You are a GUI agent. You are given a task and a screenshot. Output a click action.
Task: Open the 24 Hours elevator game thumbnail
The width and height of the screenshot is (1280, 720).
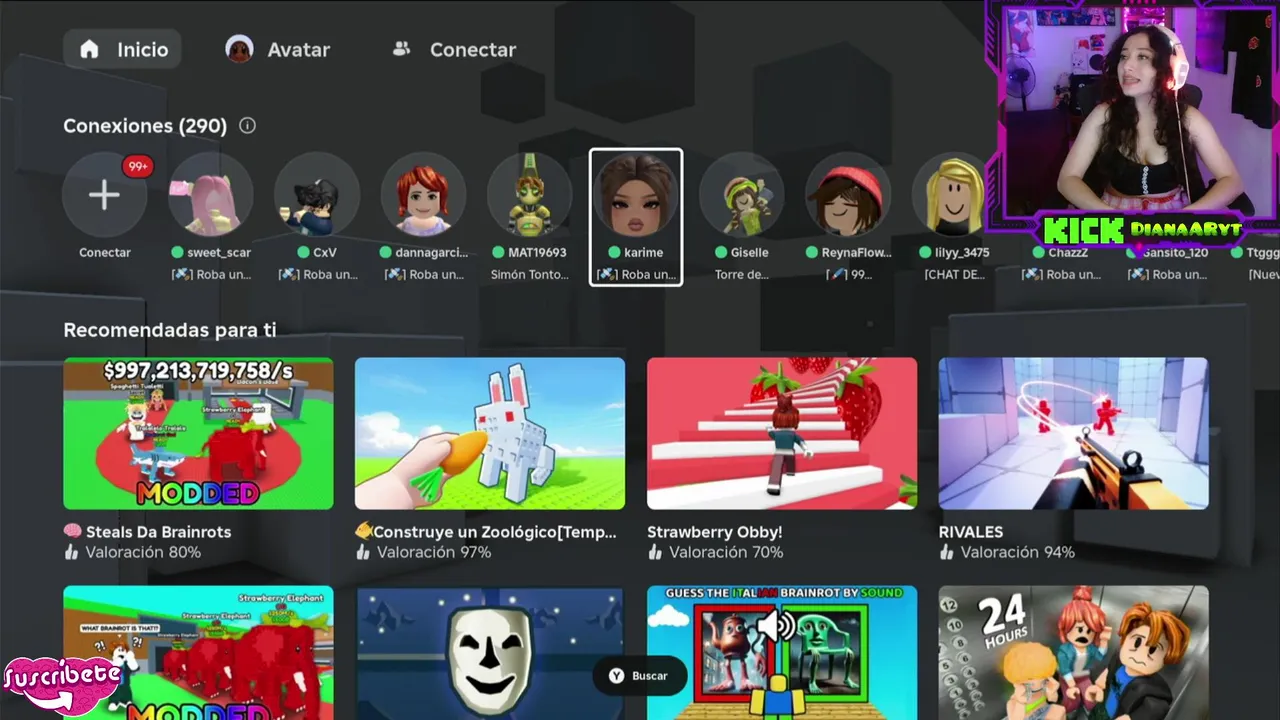[x=1073, y=653]
